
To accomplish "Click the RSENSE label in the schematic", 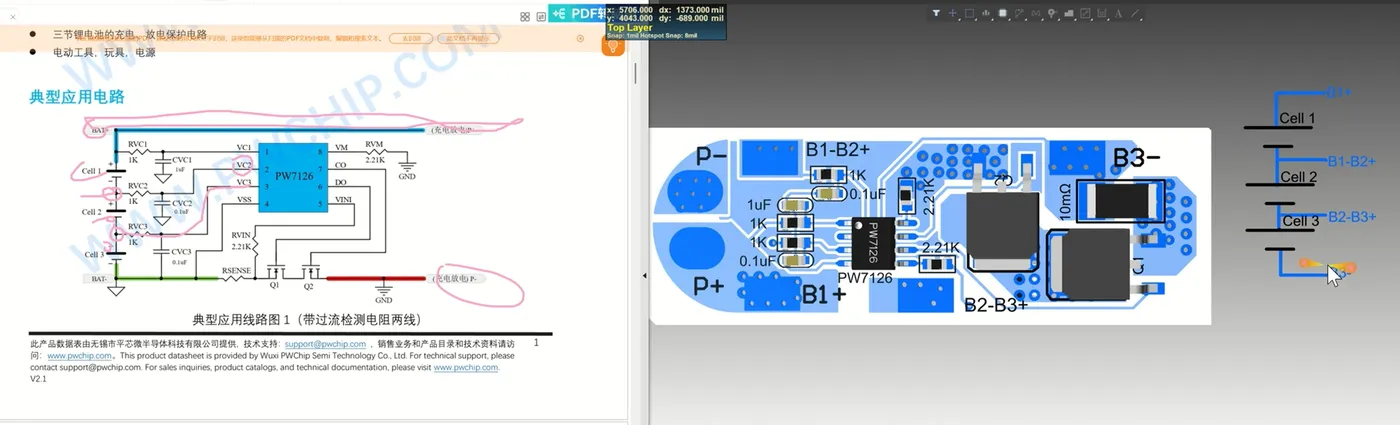I will tap(235, 270).
